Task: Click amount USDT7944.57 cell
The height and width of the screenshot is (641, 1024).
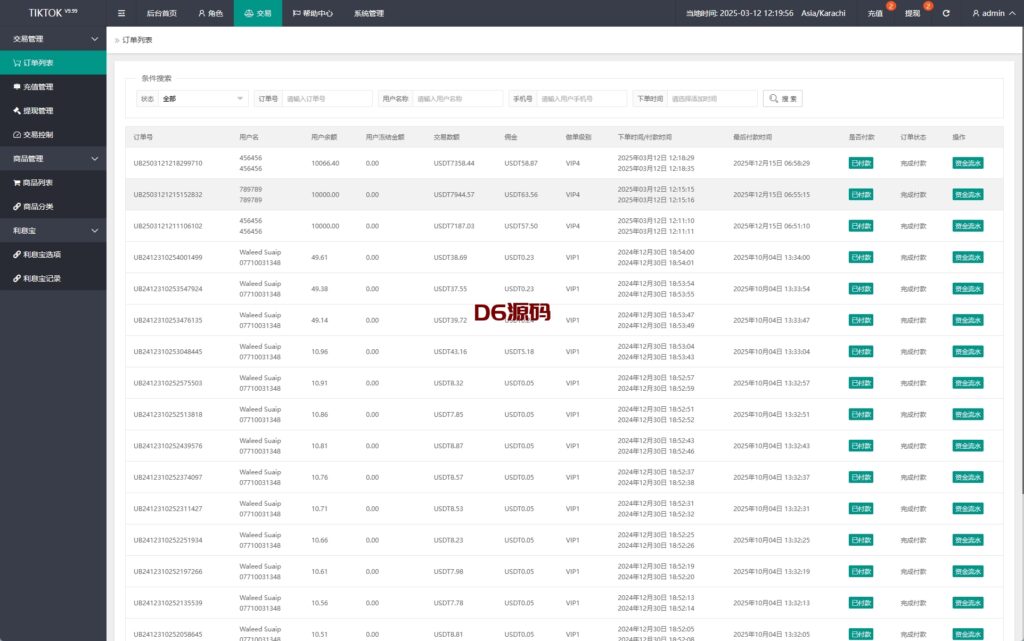Action: pyautogui.click(x=454, y=195)
